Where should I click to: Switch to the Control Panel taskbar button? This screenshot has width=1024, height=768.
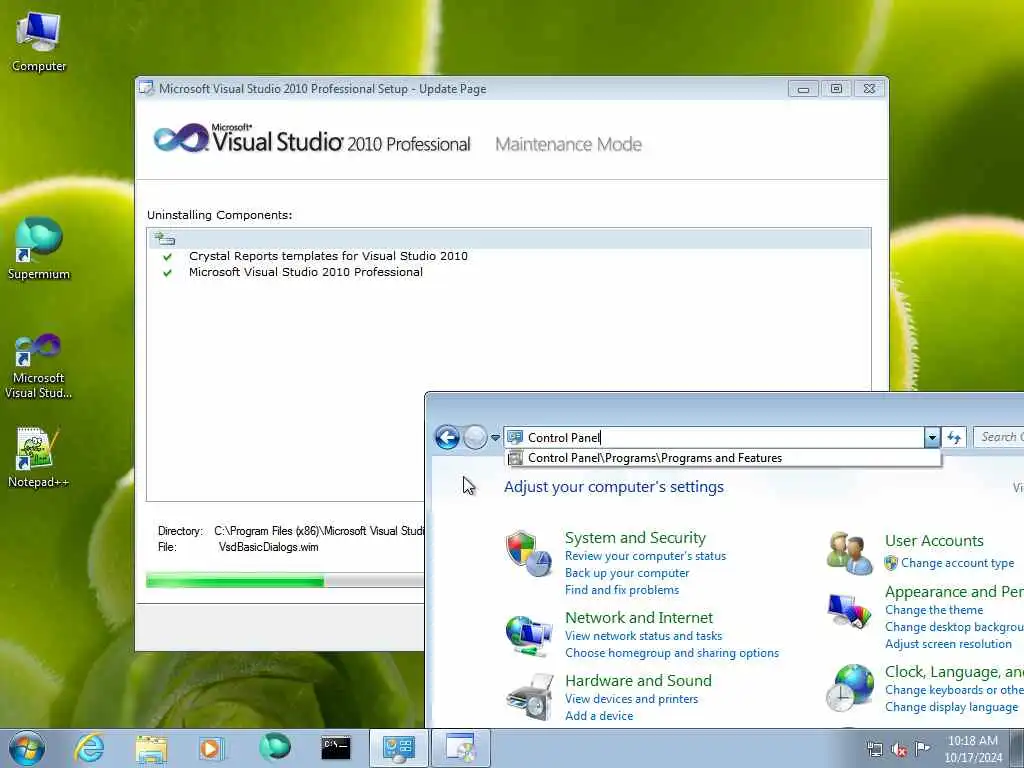click(x=398, y=748)
